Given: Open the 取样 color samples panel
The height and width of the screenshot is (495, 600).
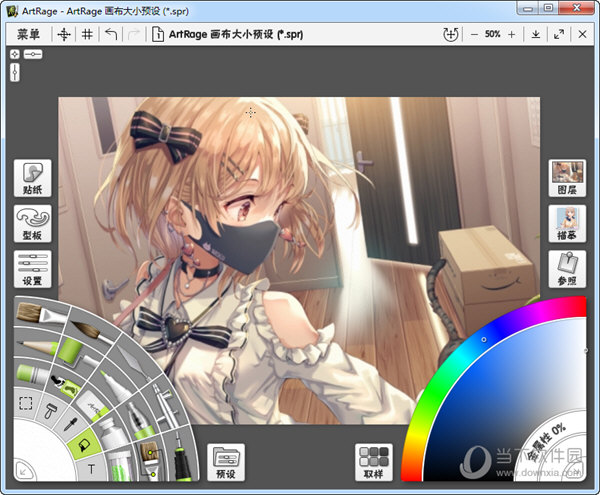Looking at the screenshot, I should [x=374, y=462].
